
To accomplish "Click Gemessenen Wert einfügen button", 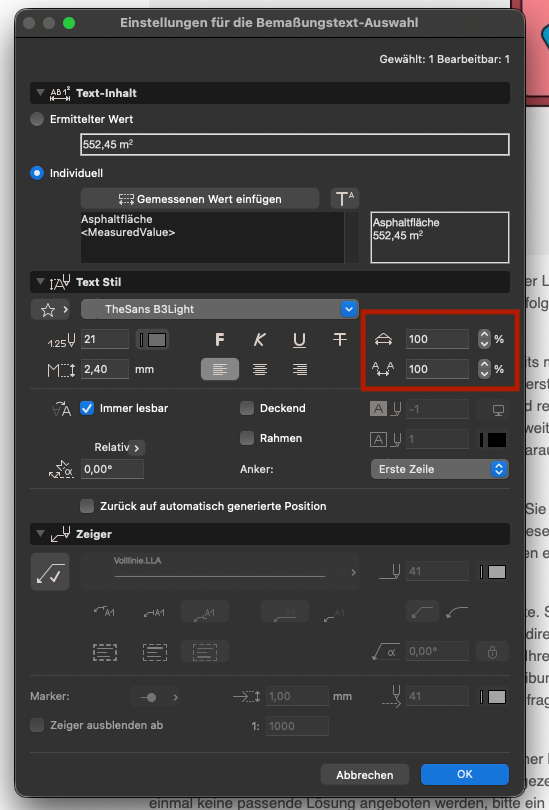I will [200, 198].
